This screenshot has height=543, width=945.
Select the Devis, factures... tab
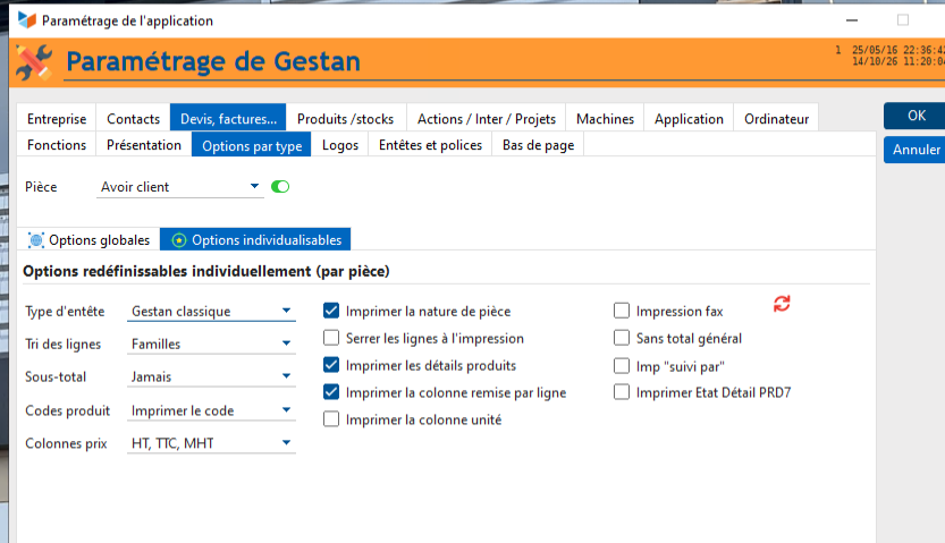228,119
